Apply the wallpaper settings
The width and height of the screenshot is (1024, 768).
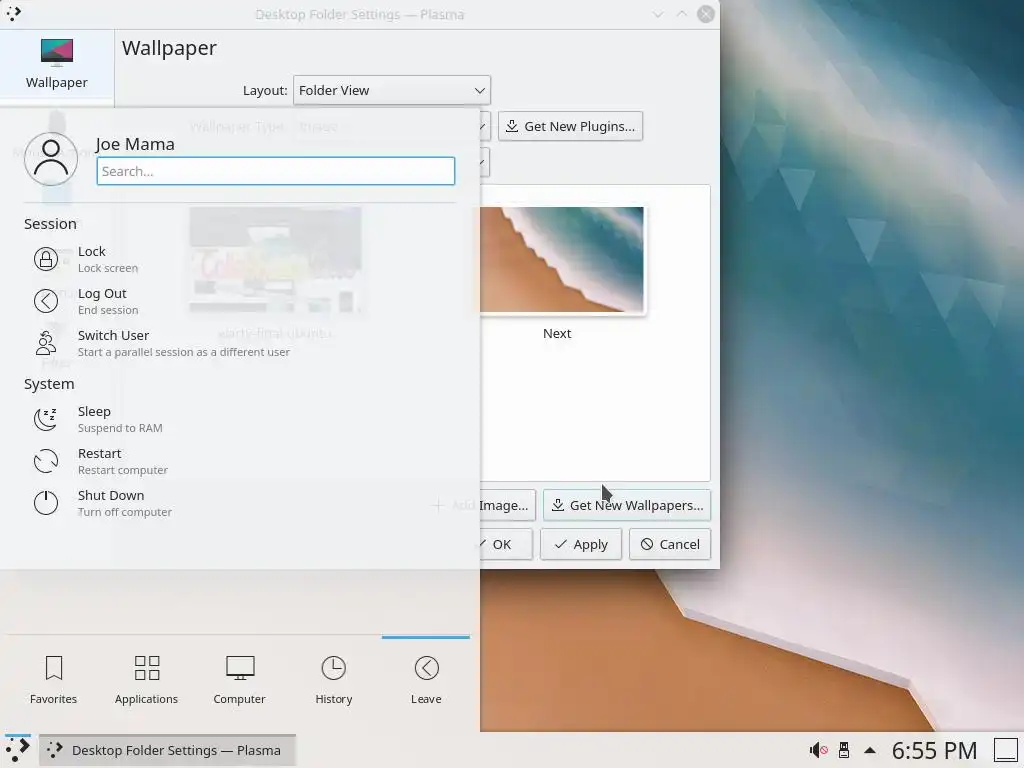pyautogui.click(x=581, y=544)
